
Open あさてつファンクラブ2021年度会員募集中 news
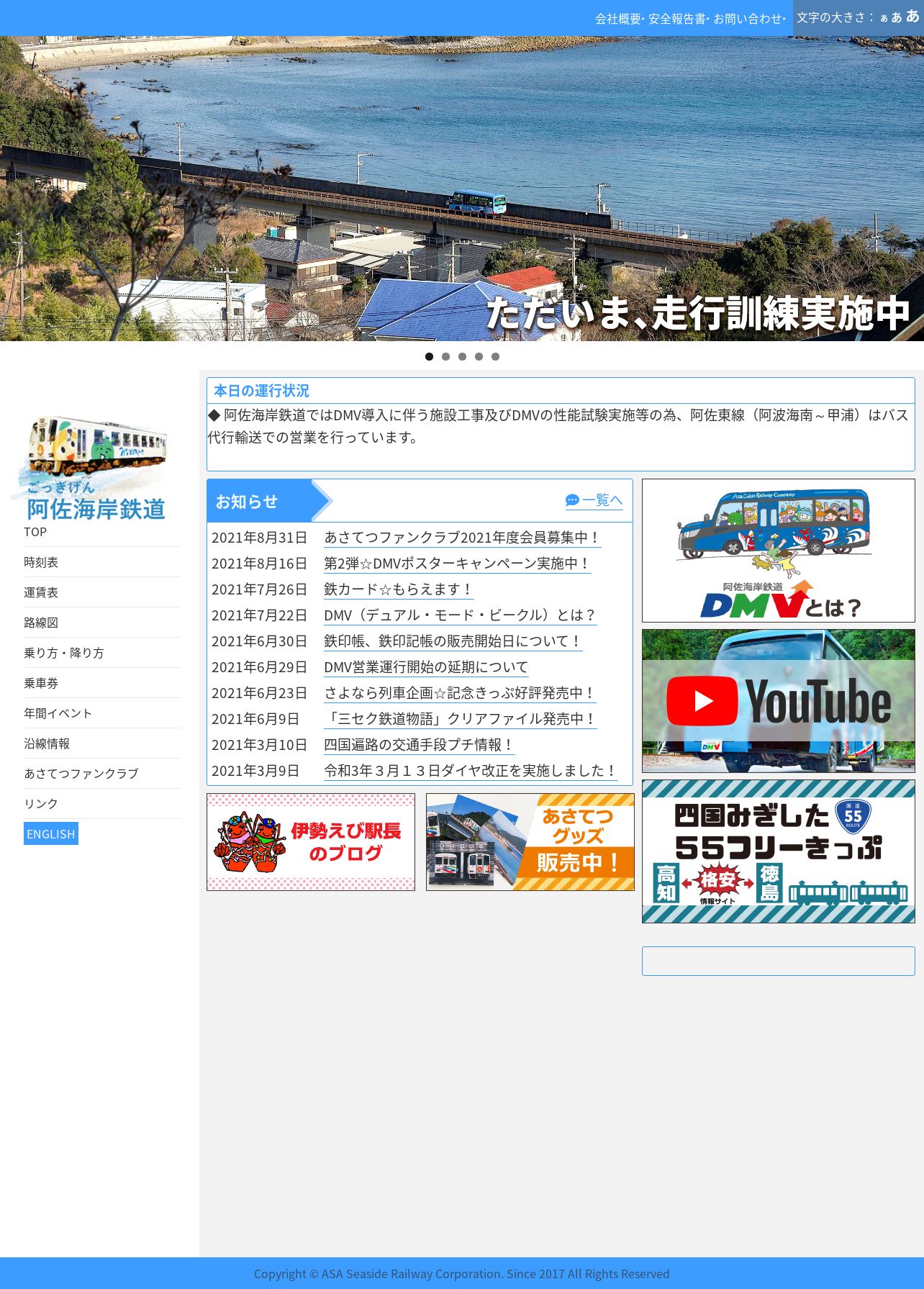[462, 538]
